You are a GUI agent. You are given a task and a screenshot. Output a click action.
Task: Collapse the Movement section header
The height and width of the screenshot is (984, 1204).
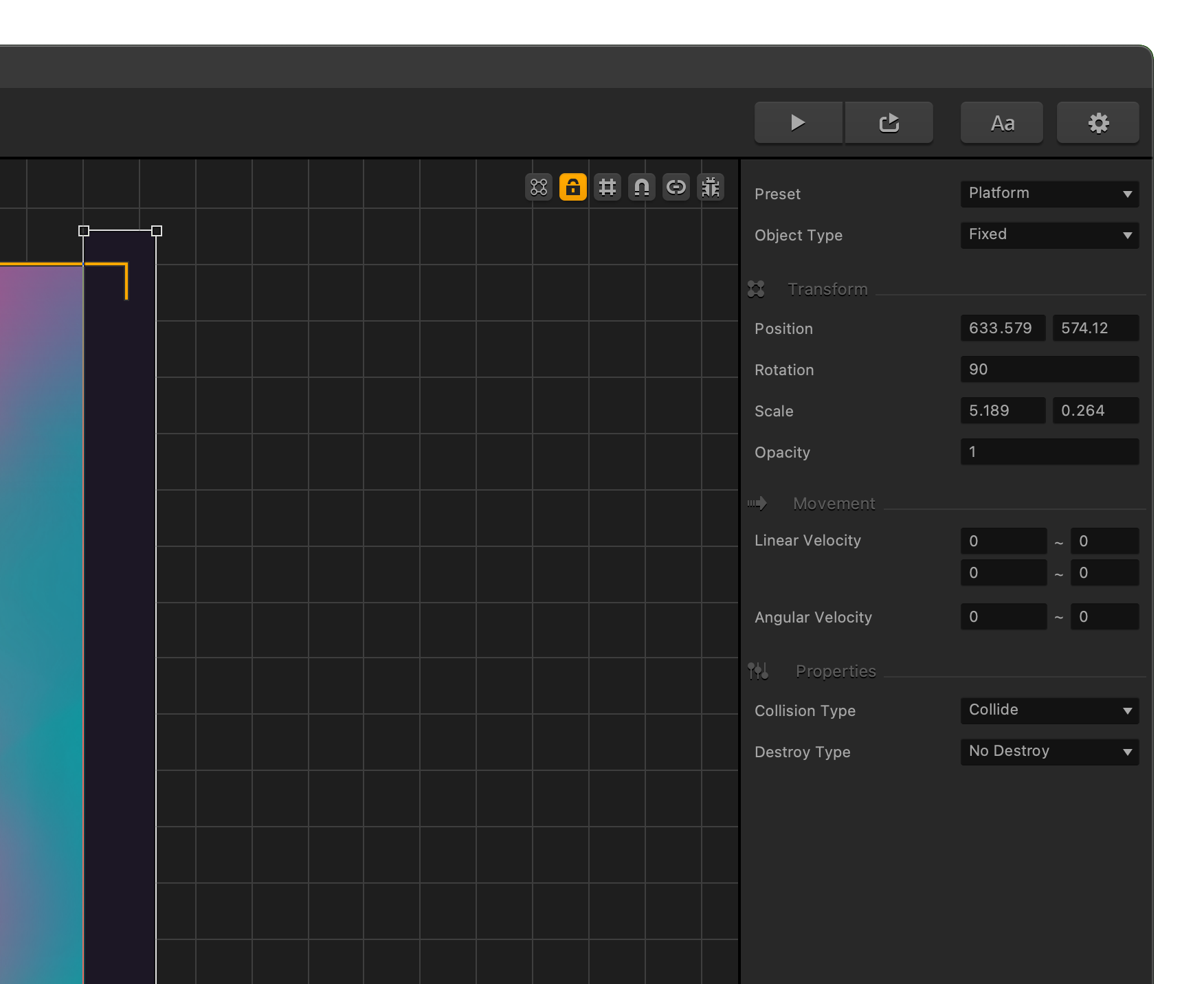[x=834, y=504]
